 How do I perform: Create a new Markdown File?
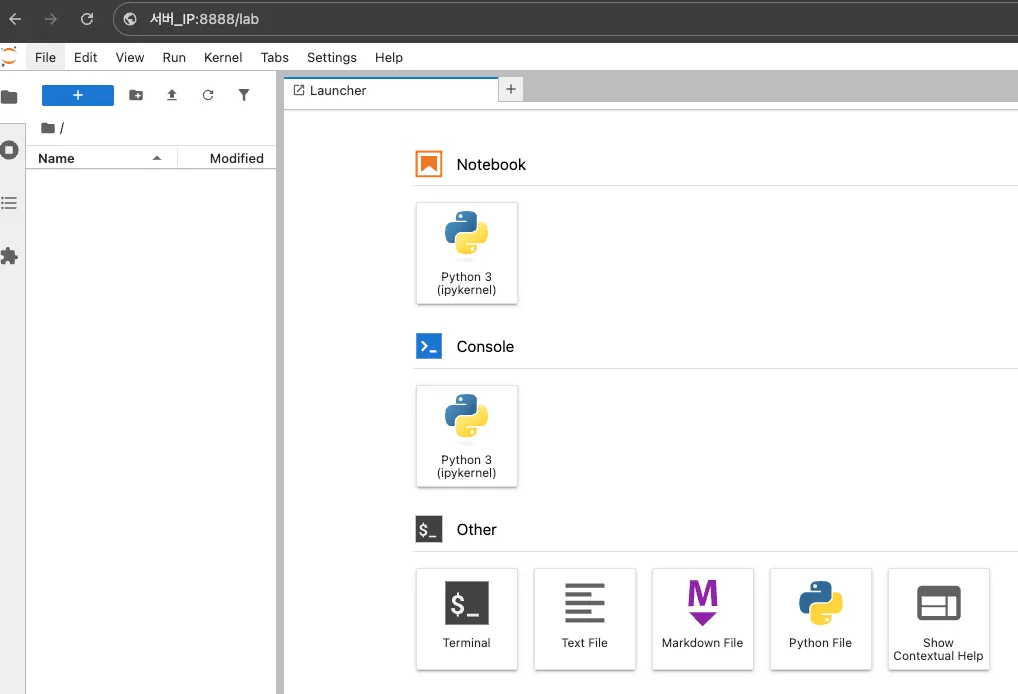(703, 618)
